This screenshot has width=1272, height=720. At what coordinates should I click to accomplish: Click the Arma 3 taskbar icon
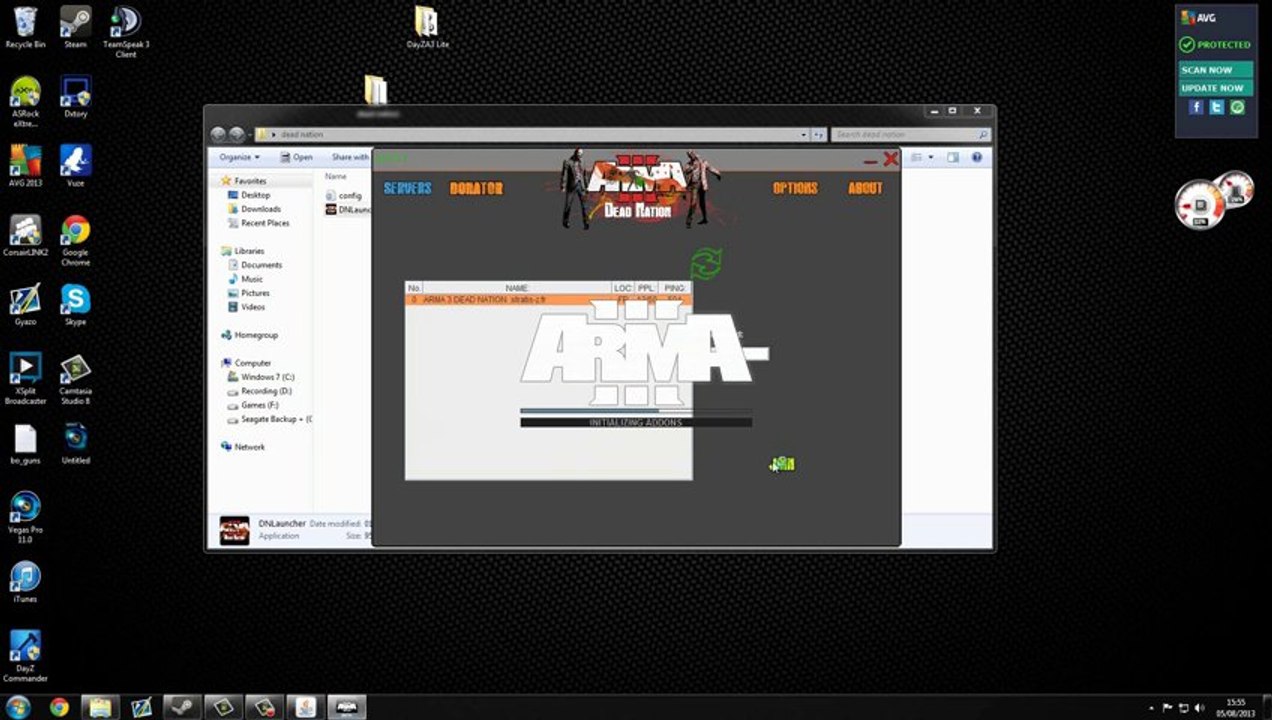(345, 707)
